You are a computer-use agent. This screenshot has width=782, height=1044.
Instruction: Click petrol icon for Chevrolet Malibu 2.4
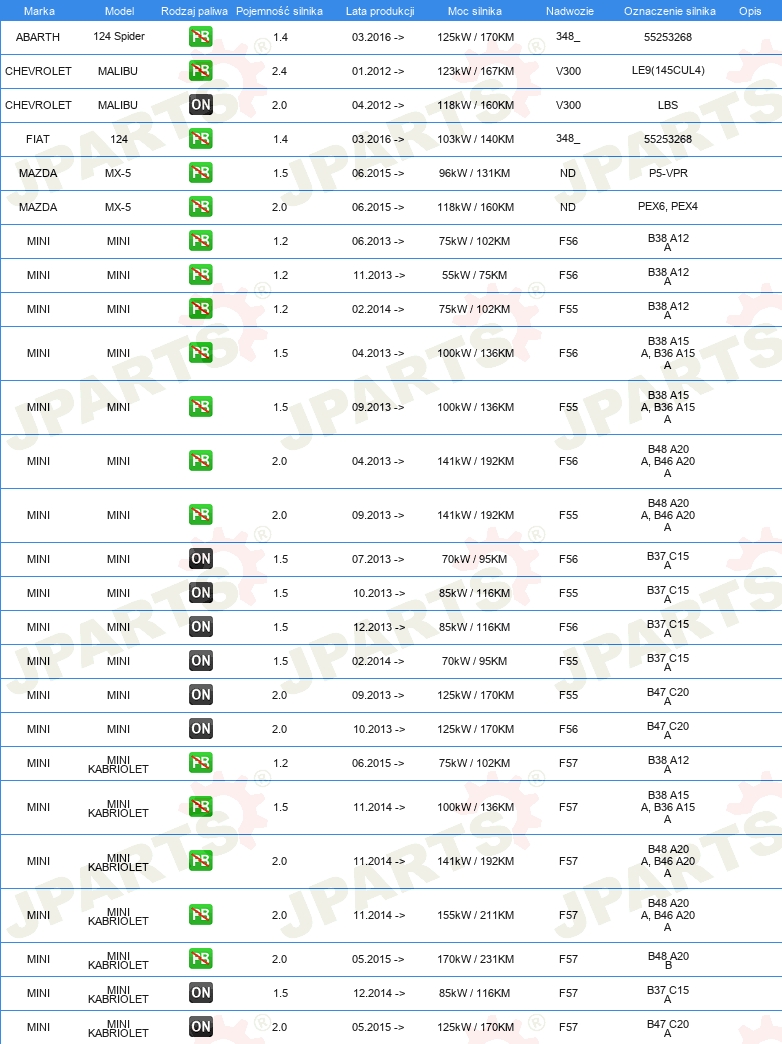pyautogui.click(x=200, y=71)
